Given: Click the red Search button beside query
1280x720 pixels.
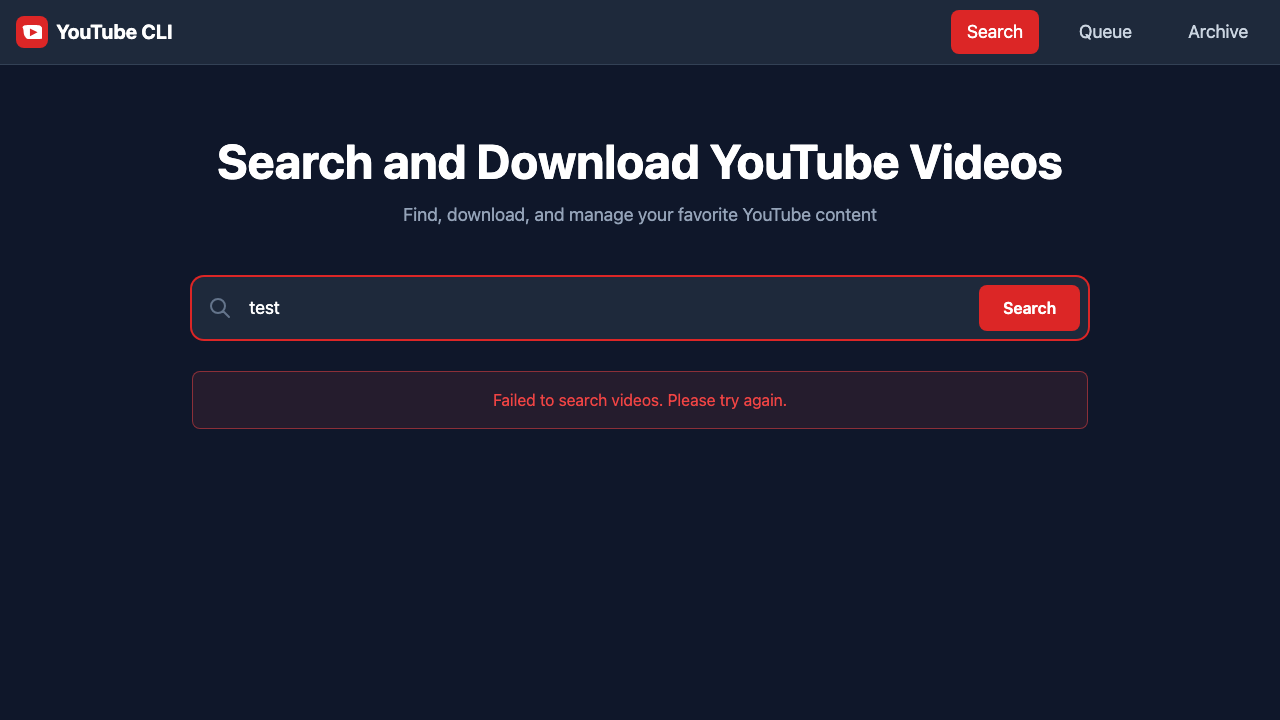Looking at the screenshot, I should (1029, 308).
